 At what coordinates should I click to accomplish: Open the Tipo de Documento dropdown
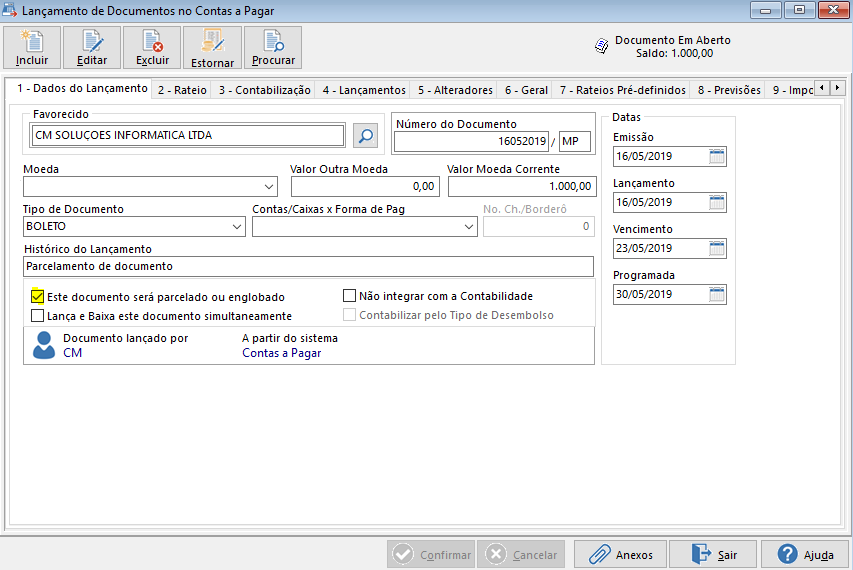click(x=237, y=226)
